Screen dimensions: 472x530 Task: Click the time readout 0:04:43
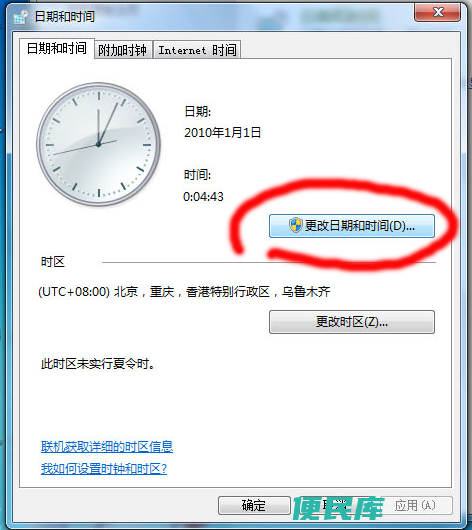point(203,197)
